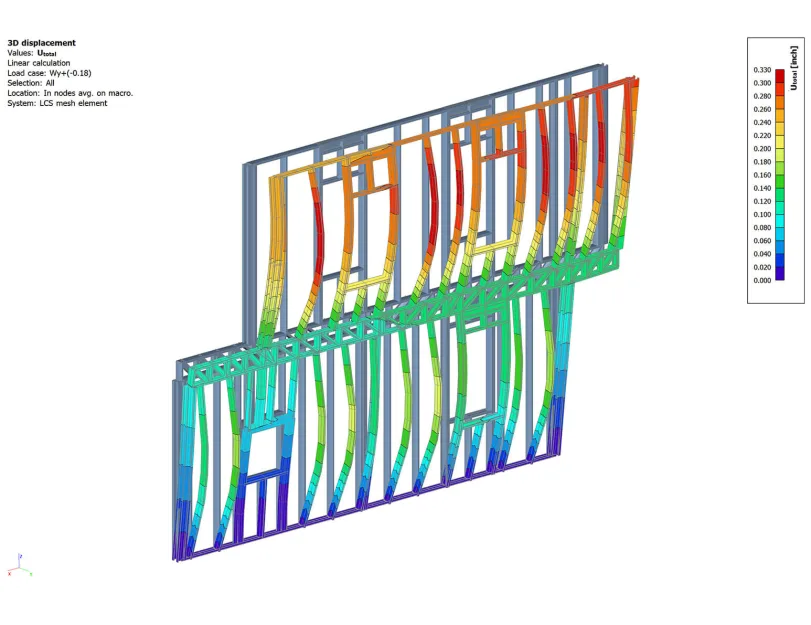
Task: Click the 0.330 maximum legend value
Action: click(x=762, y=70)
